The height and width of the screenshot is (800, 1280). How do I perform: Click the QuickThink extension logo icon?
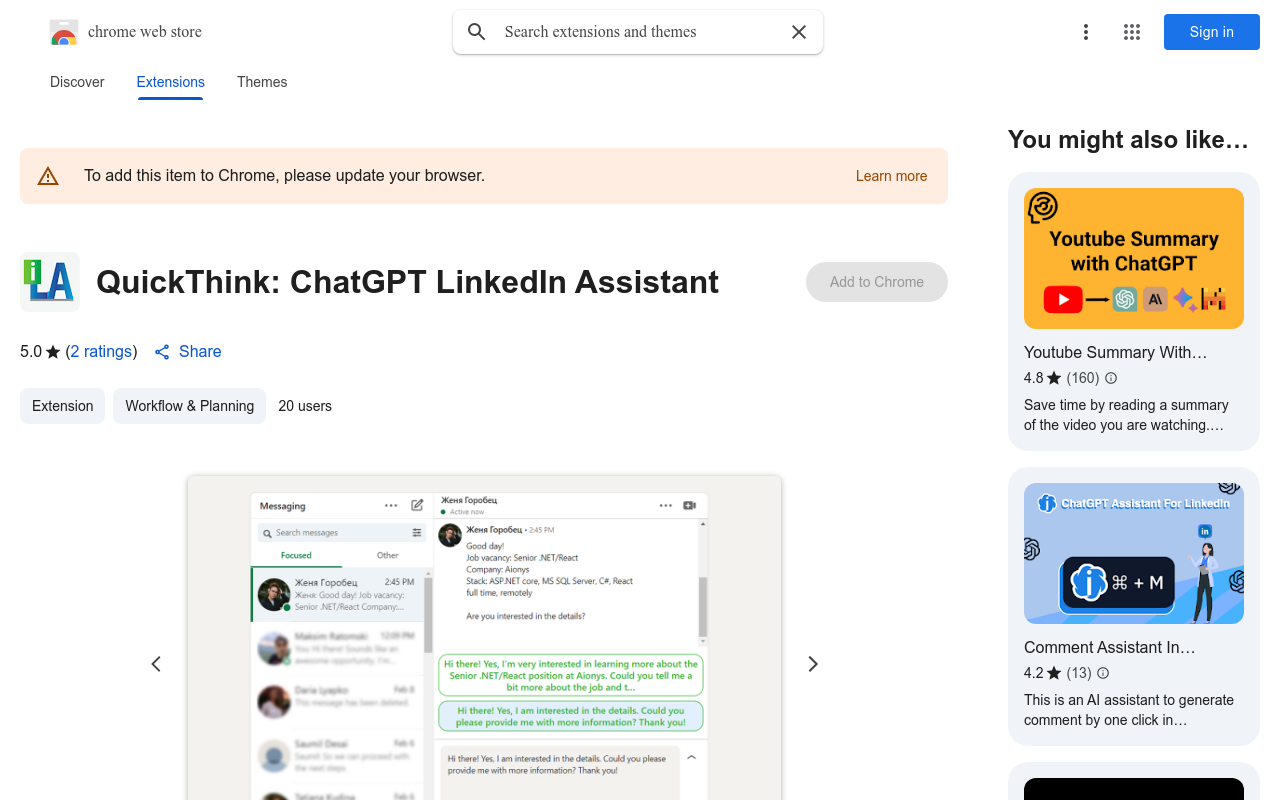[50, 282]
